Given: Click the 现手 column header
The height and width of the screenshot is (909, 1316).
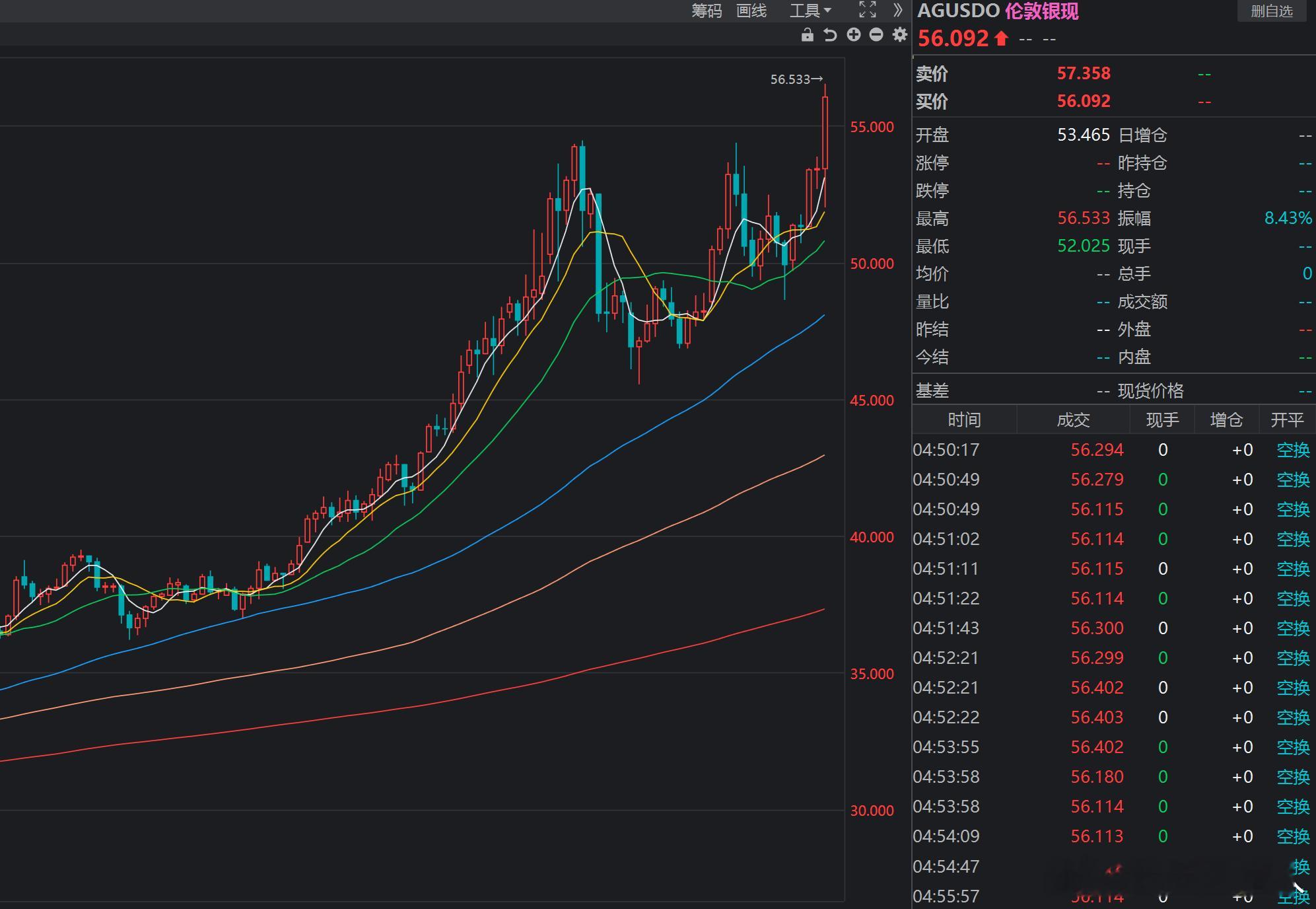Looking at the screenshot, I should click(1162, 419).
